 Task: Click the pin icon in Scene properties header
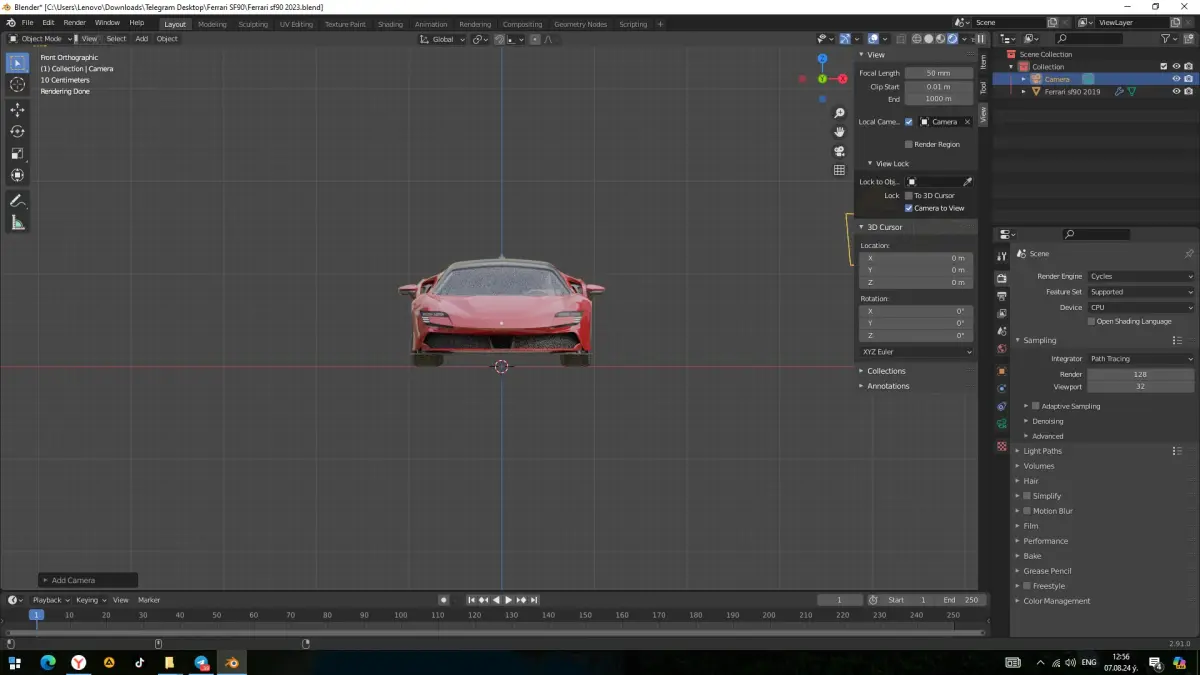point(1188,254)
